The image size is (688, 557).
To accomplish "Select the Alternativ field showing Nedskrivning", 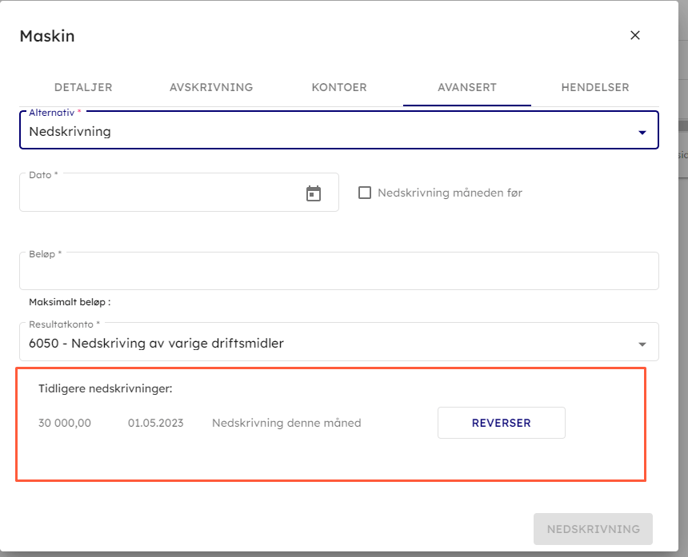I will 320,131.
